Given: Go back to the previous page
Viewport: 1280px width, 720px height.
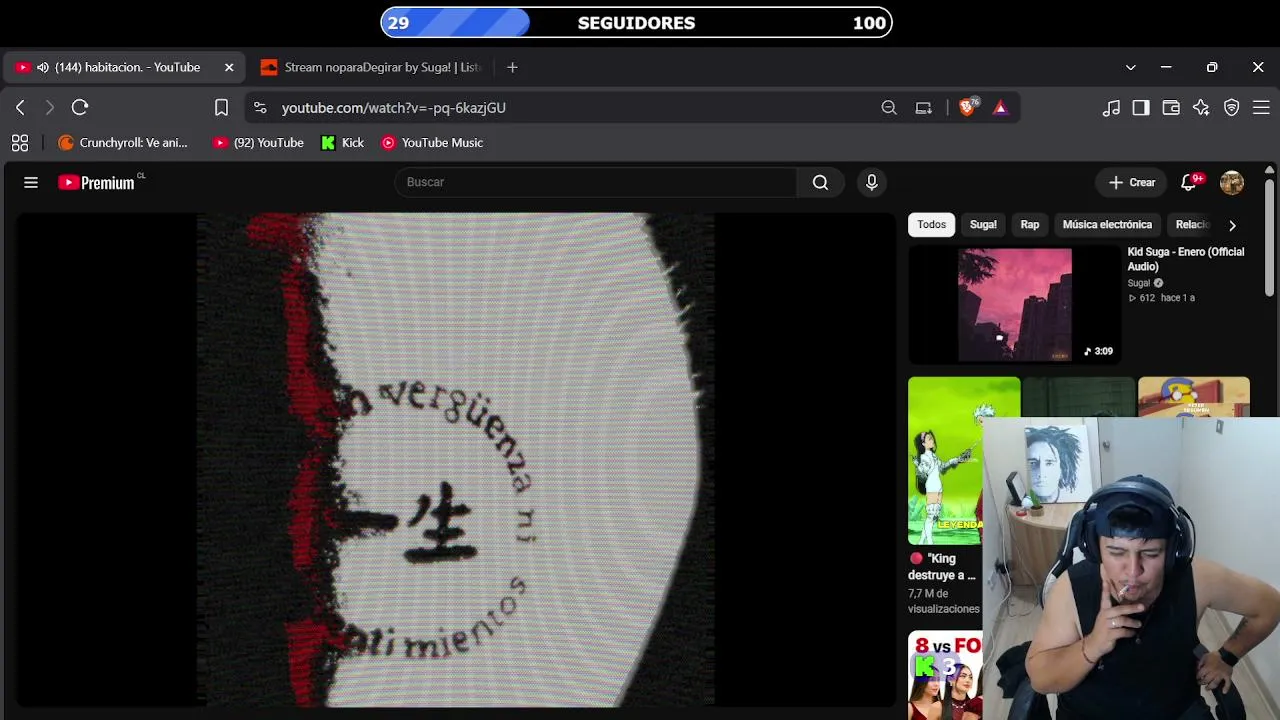Looking at the screenshot, I should 20,107.
